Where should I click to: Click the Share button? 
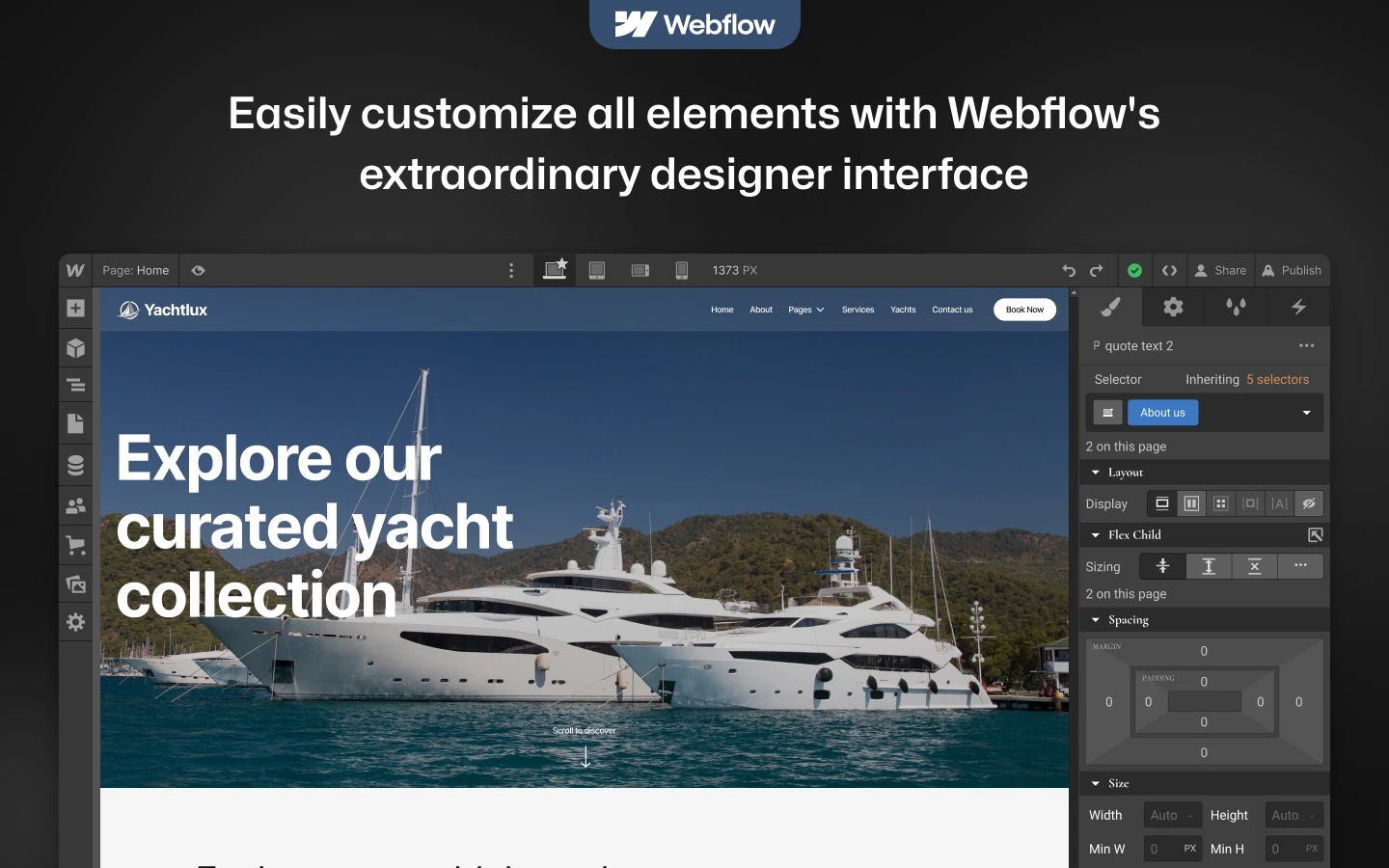[x=1220, y=271]
